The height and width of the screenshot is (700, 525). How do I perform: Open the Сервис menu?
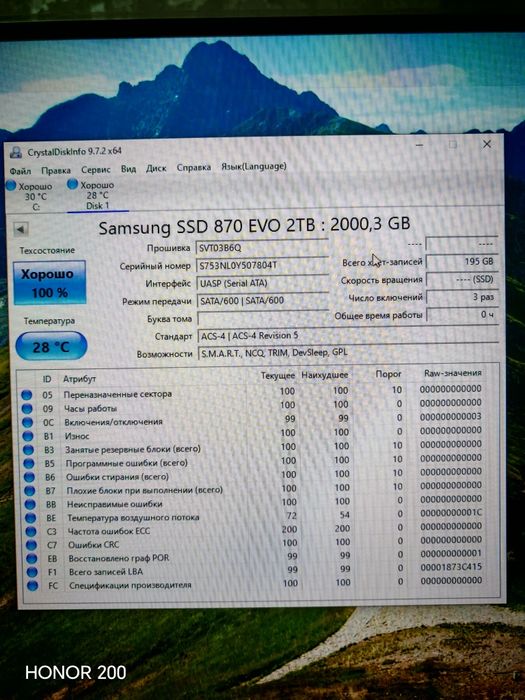pos(96,170)
